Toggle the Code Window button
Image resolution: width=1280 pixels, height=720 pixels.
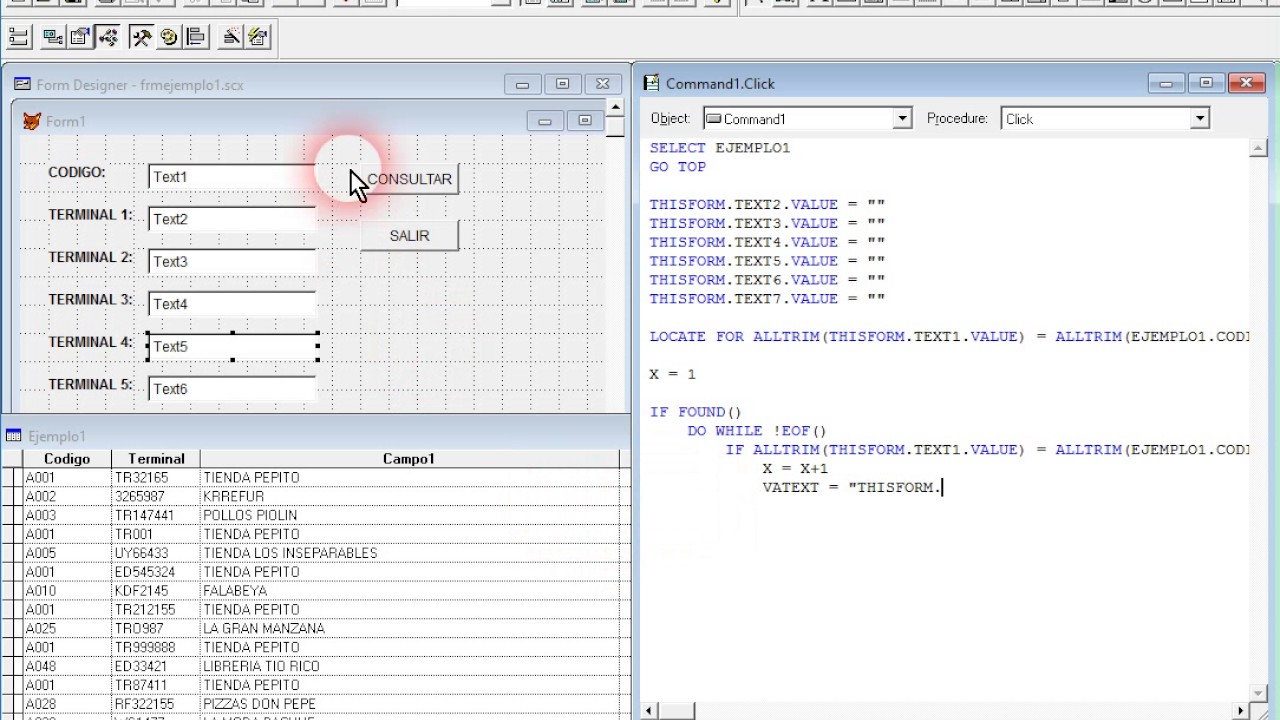pos(108,38)
